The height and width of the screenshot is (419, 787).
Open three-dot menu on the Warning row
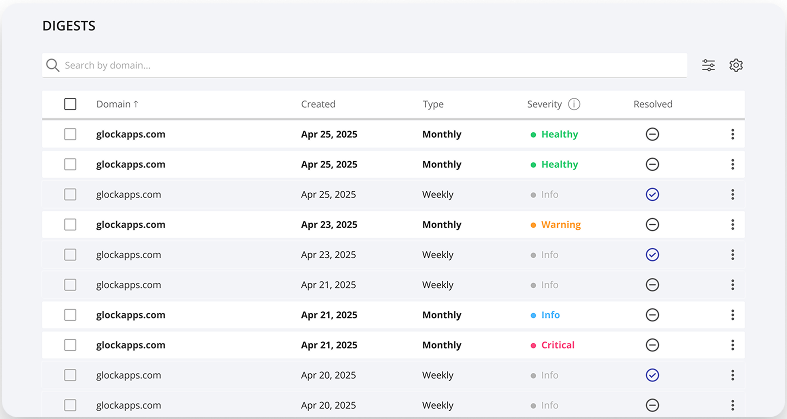pos(732,225)
